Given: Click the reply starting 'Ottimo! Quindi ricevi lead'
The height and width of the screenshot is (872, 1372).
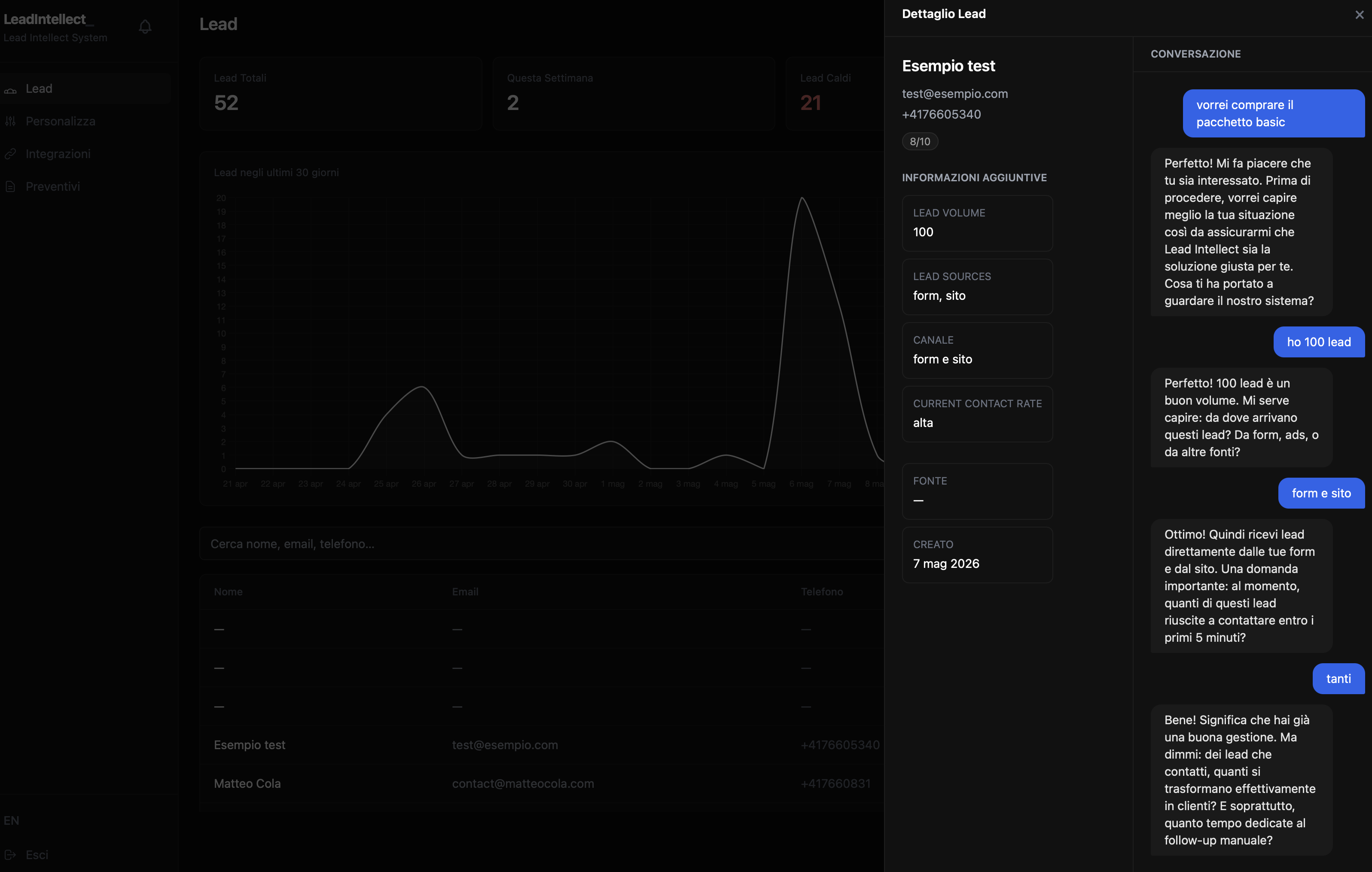Looking at the screenshot, I should pyautogui.click(x=1241, y=585).
